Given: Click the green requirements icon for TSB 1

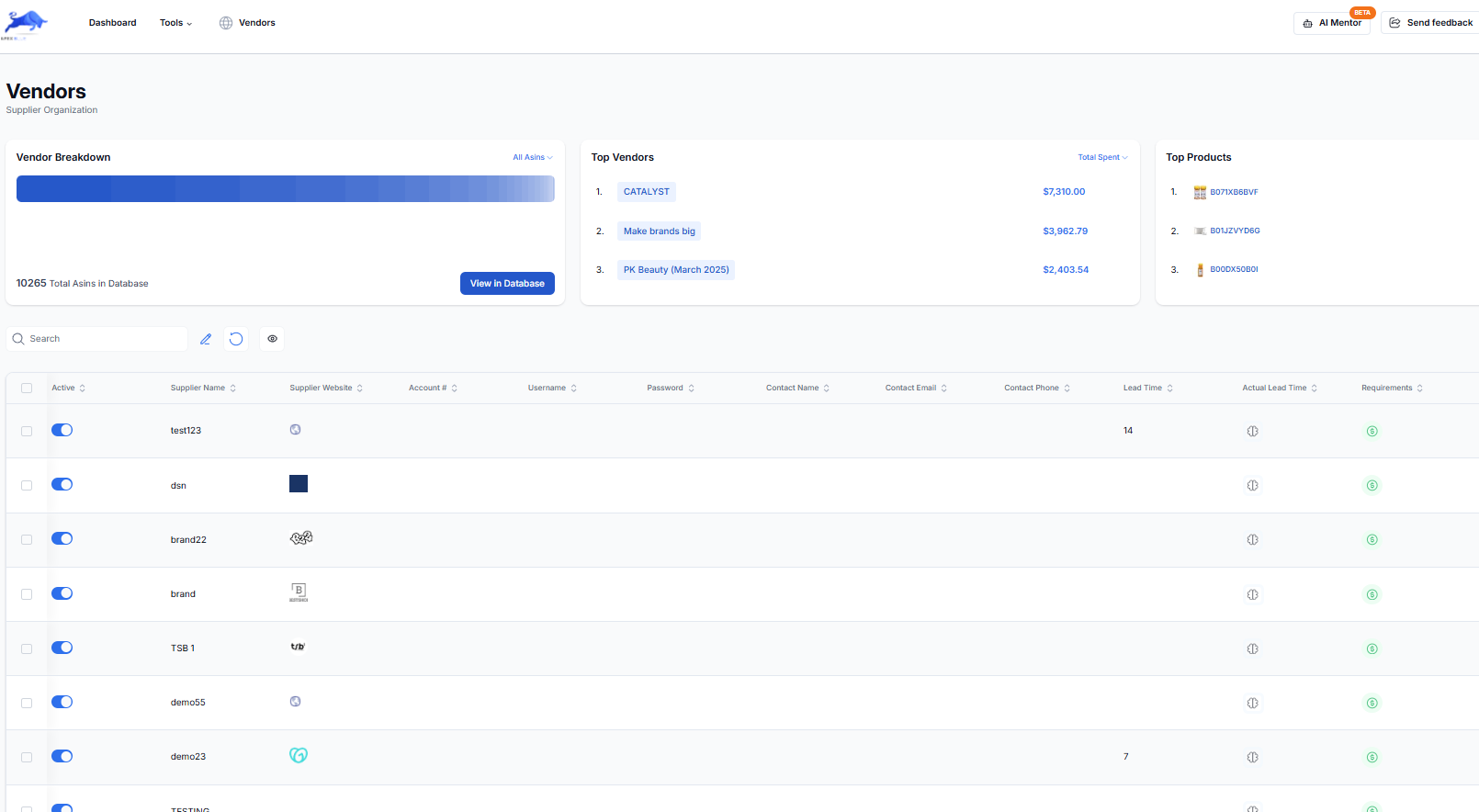Looking at the screenshot, I should (1372, 648).
